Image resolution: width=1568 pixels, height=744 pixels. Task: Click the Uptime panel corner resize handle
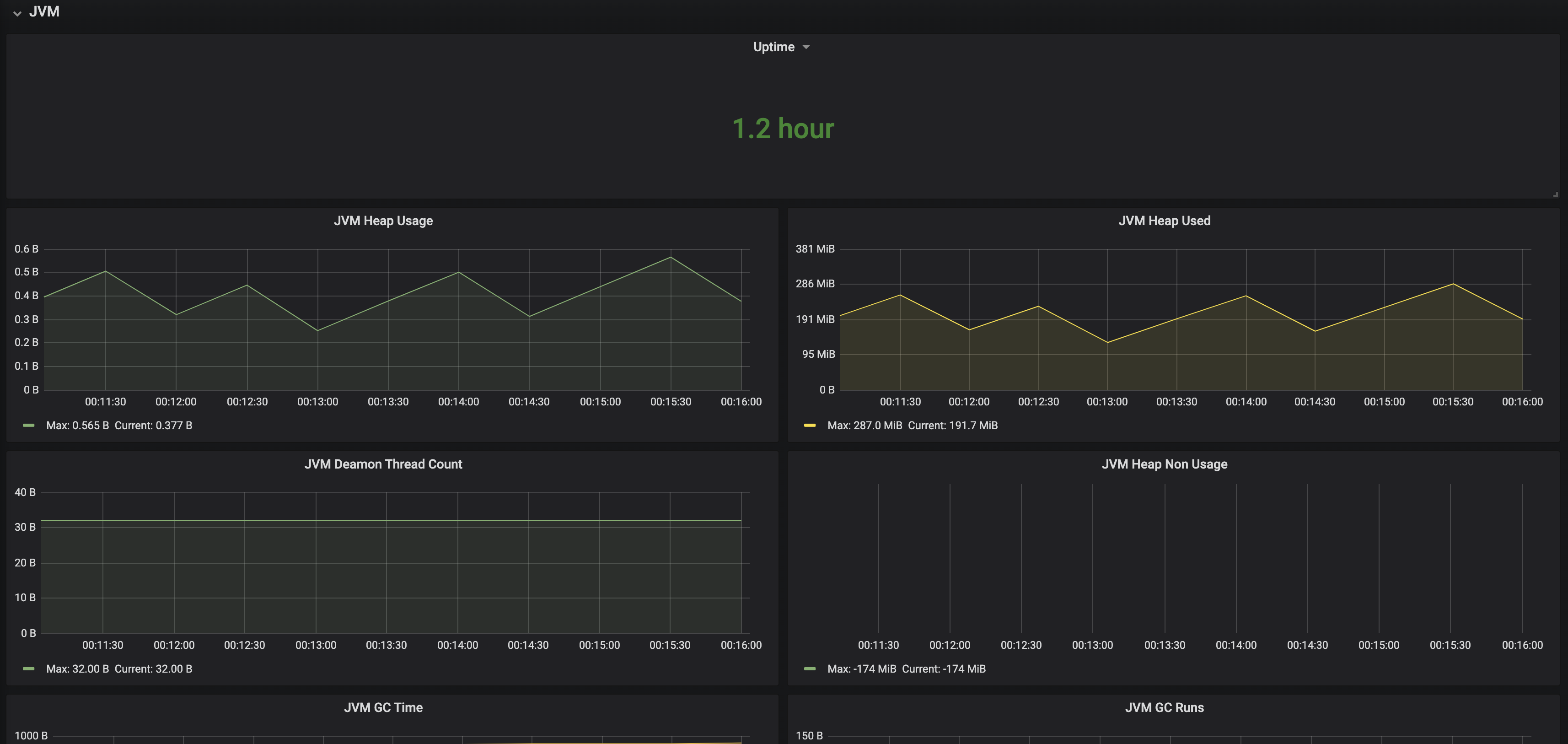[1555, 194]
